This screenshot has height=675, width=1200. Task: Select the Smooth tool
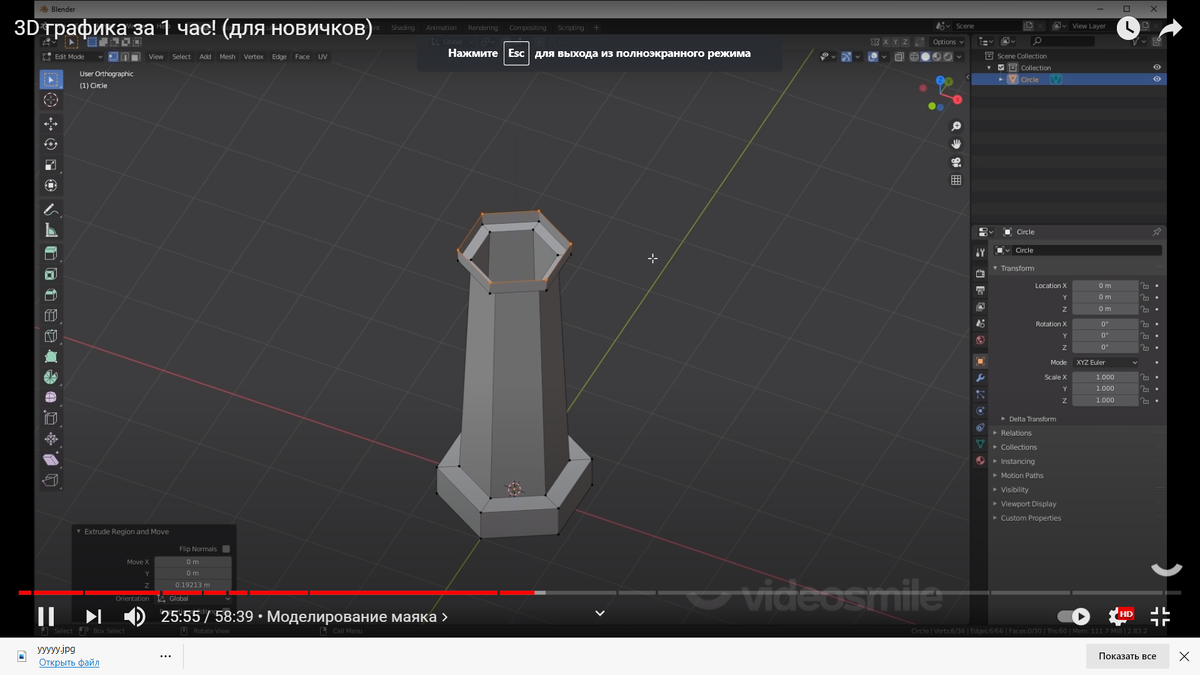pyautogui.click(x=51, y=398)
